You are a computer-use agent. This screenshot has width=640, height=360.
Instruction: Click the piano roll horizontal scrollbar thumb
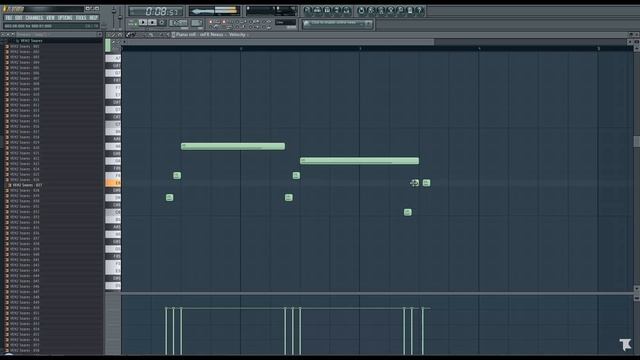(x=280, y=42)
